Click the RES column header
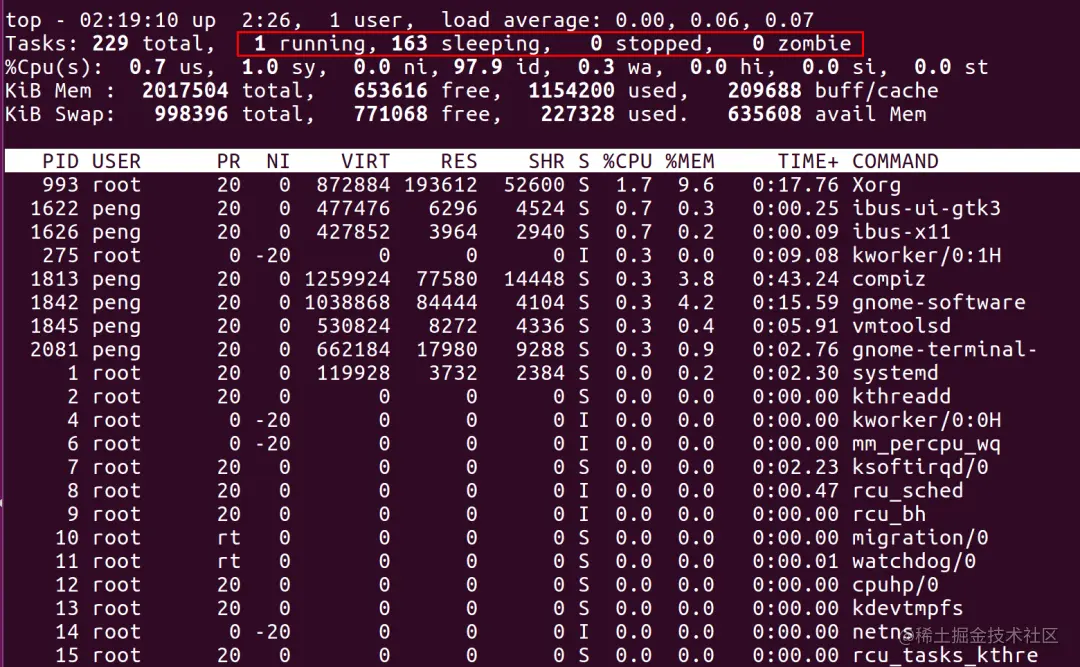 coord(459,161)
